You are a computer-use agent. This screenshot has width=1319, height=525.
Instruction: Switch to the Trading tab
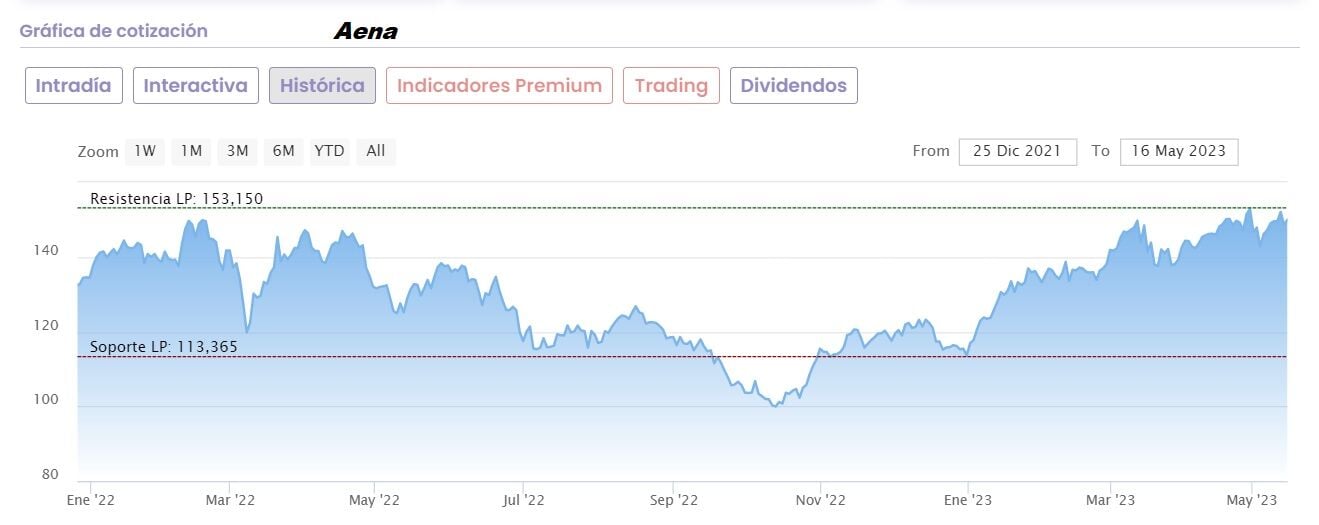671,86
